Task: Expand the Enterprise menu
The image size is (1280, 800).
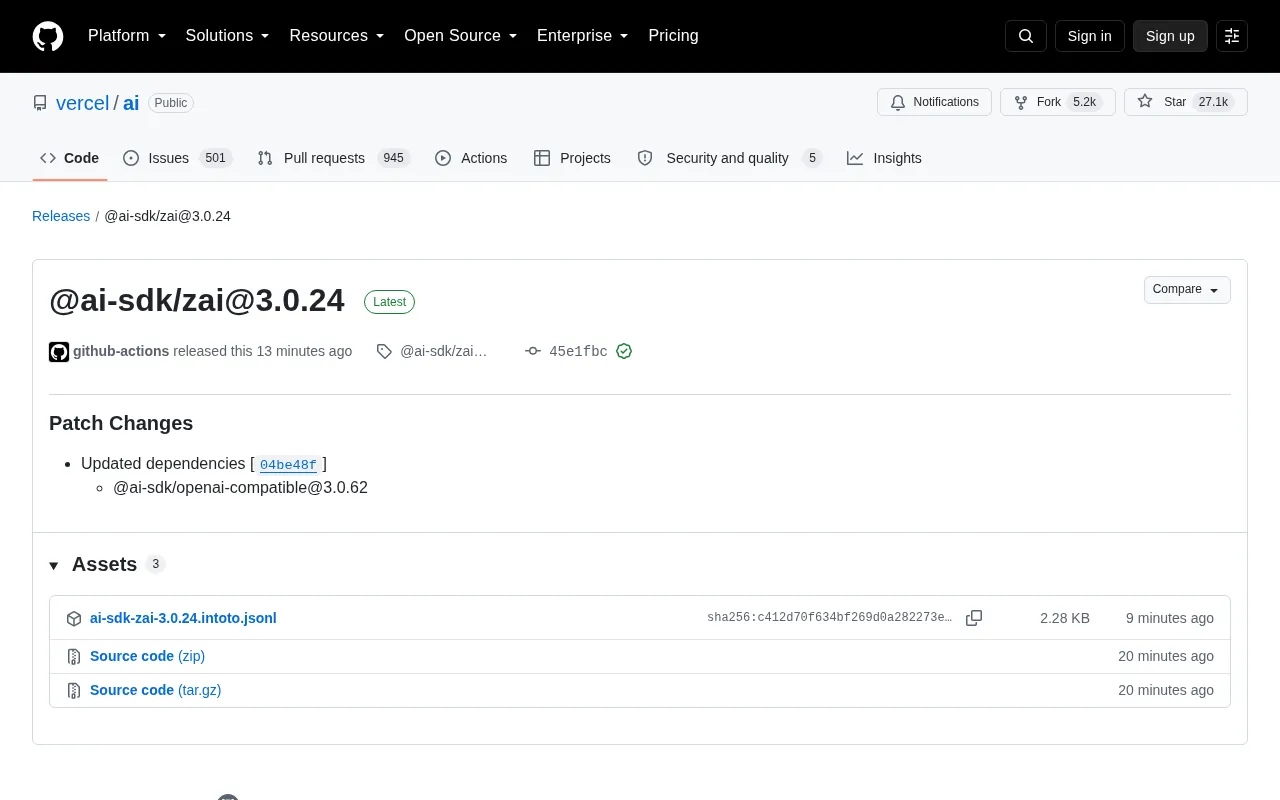Action: [x=583, y=36]
